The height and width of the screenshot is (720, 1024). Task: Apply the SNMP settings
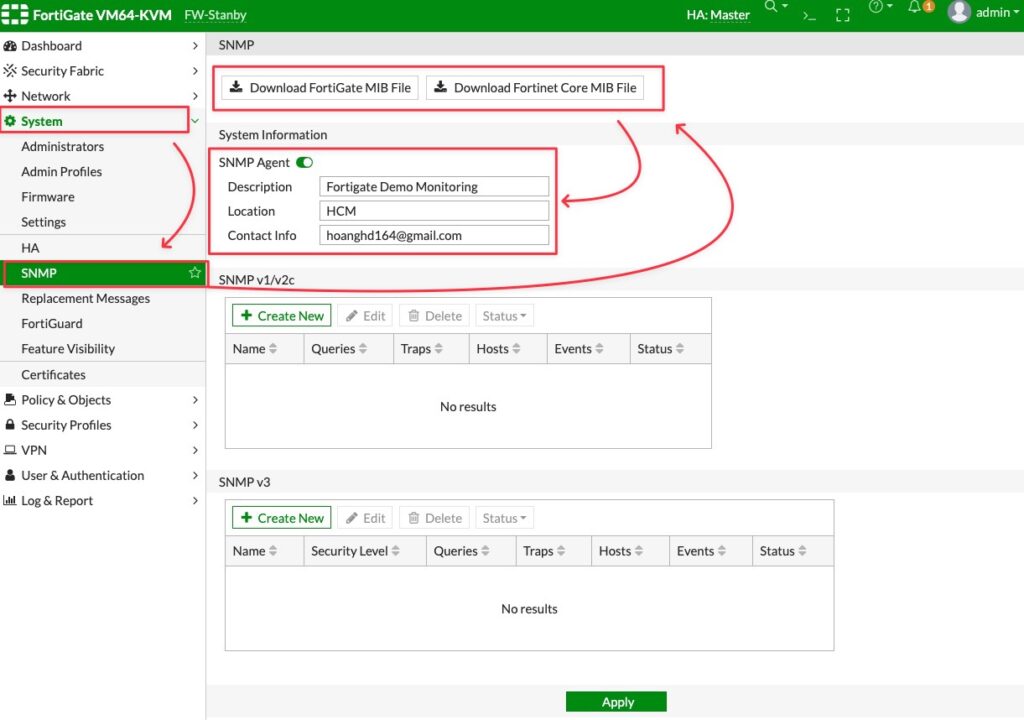616,702
